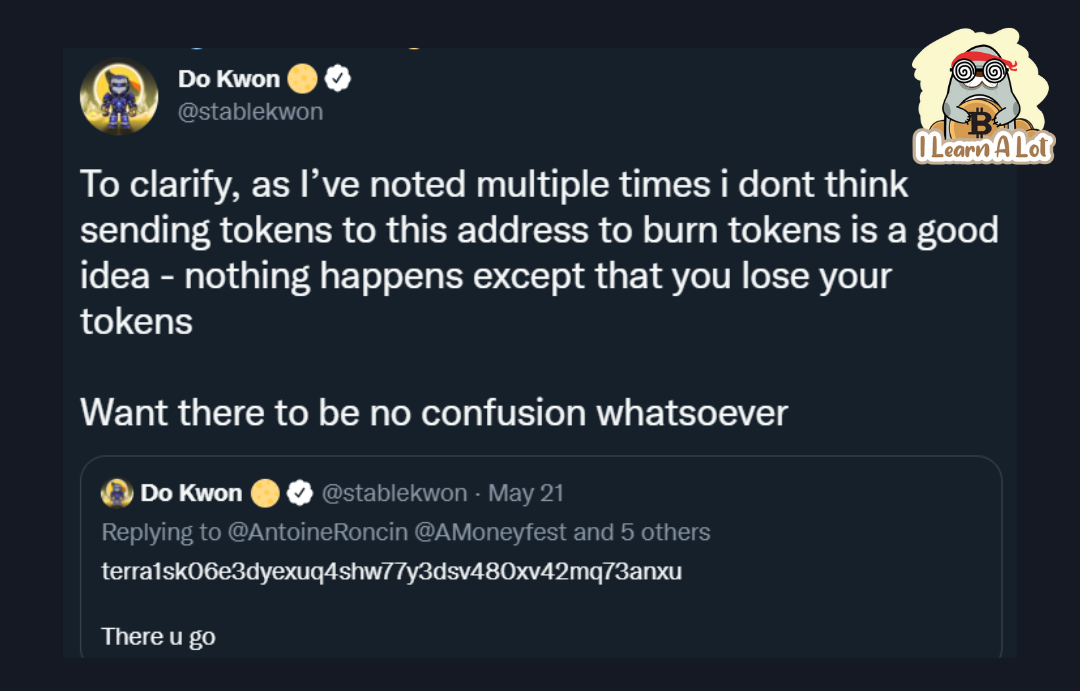Click Do Kwon's profile avatar

(119, 96)
